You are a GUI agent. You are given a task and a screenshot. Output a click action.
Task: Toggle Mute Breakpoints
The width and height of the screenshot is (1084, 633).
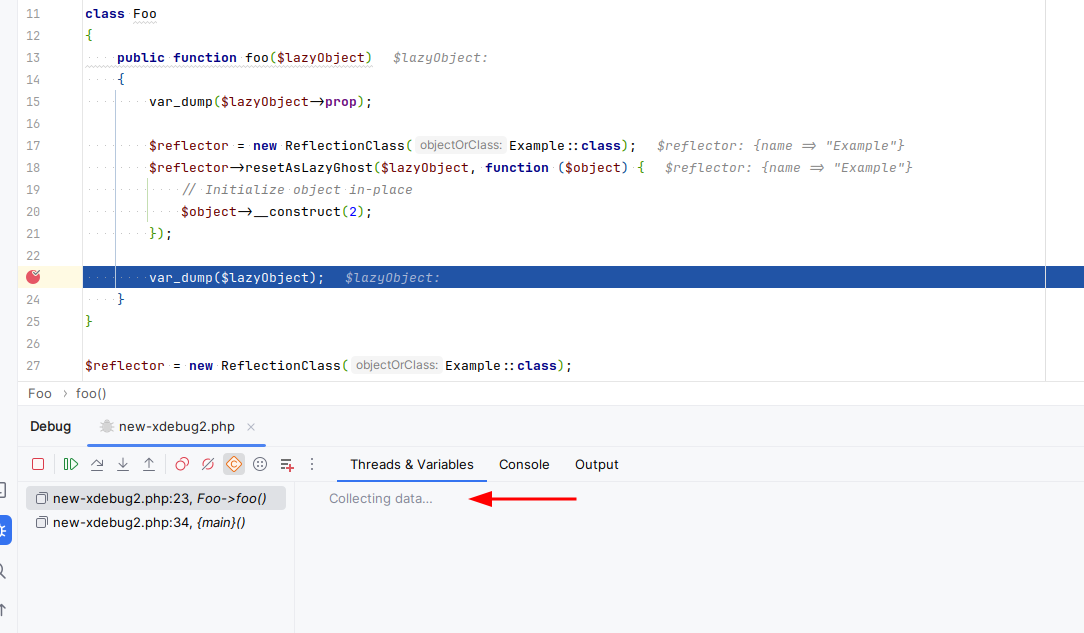click(208, 464)
